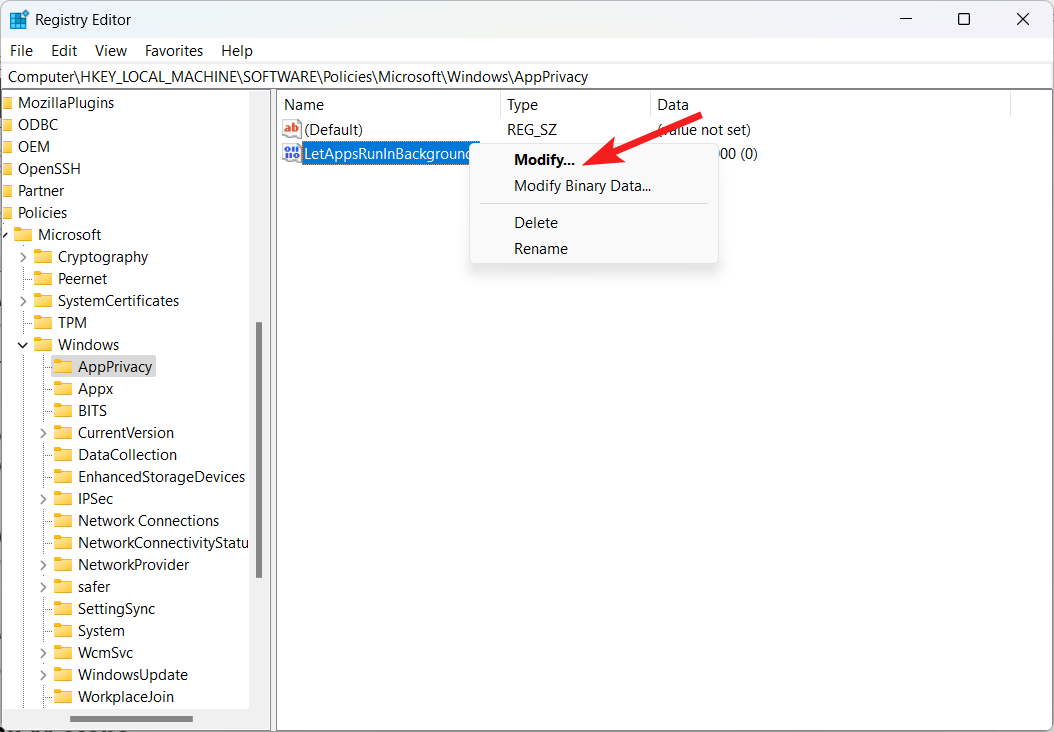Image resolution: width=1054 pixels, height=732 pixels.
Task: Expand the CurrentVersion key
Action: tap(44, 433)
